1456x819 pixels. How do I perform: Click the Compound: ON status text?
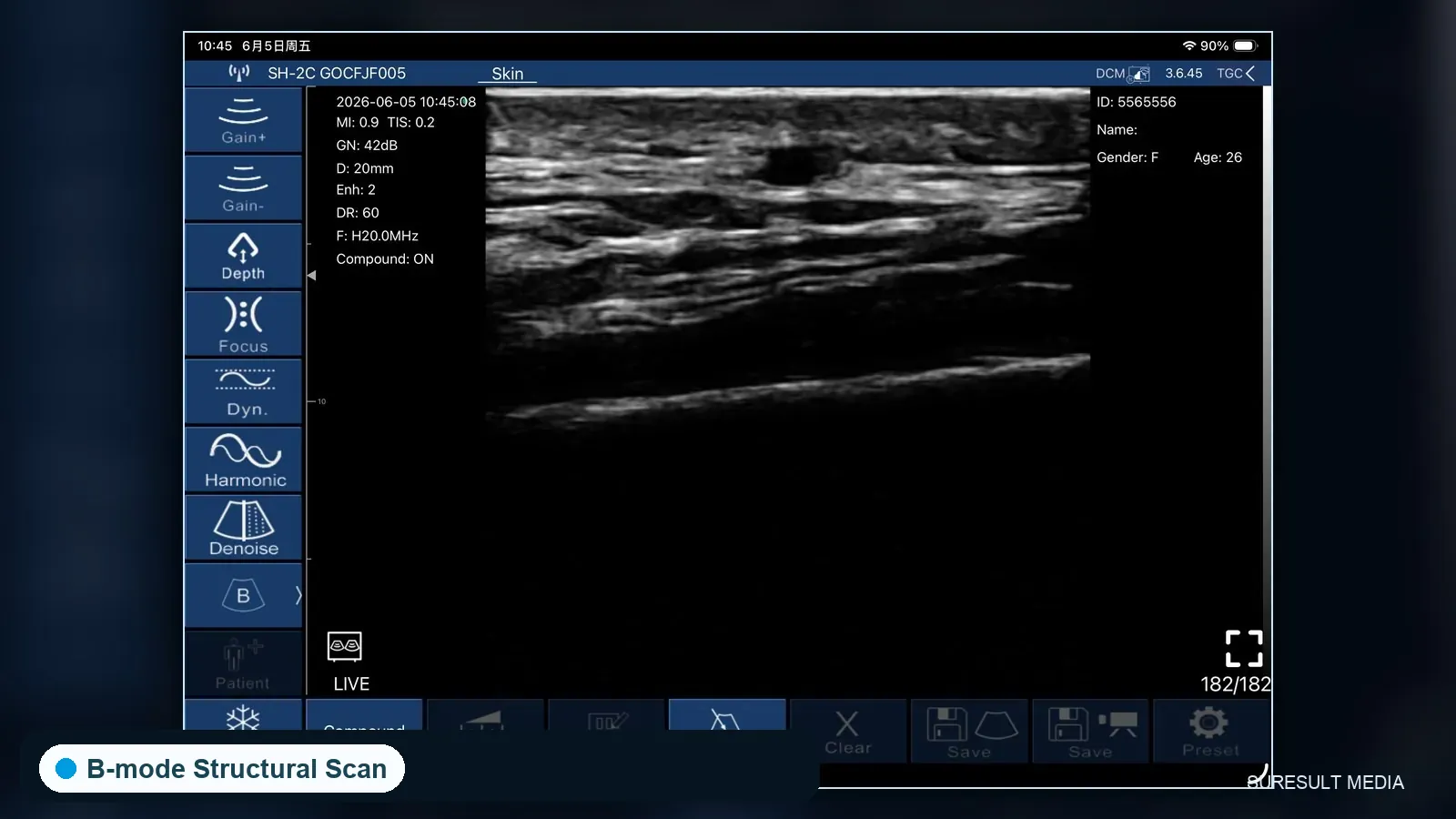point(385,259)
